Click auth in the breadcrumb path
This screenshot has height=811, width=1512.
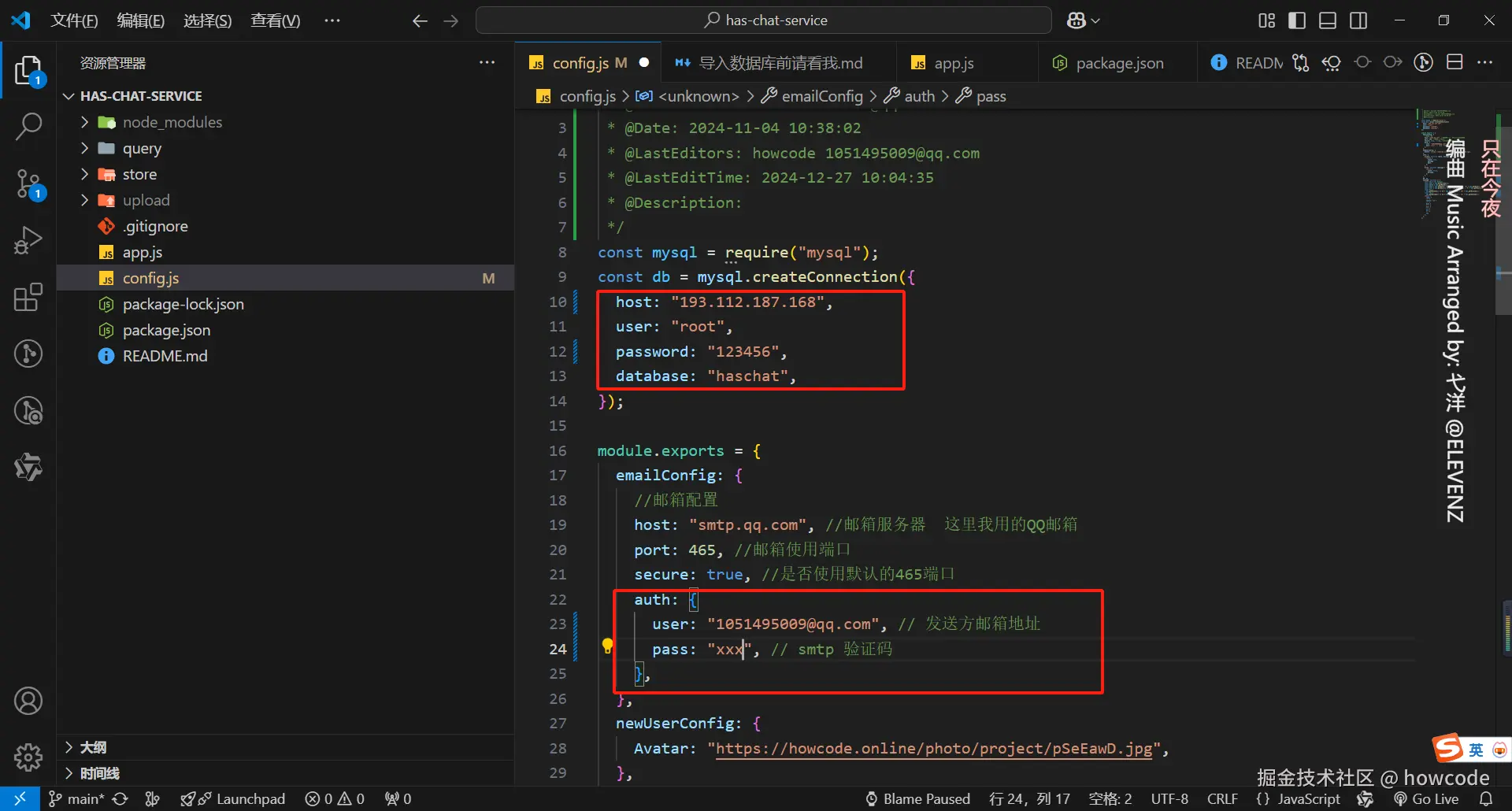[x=910, y=96]
